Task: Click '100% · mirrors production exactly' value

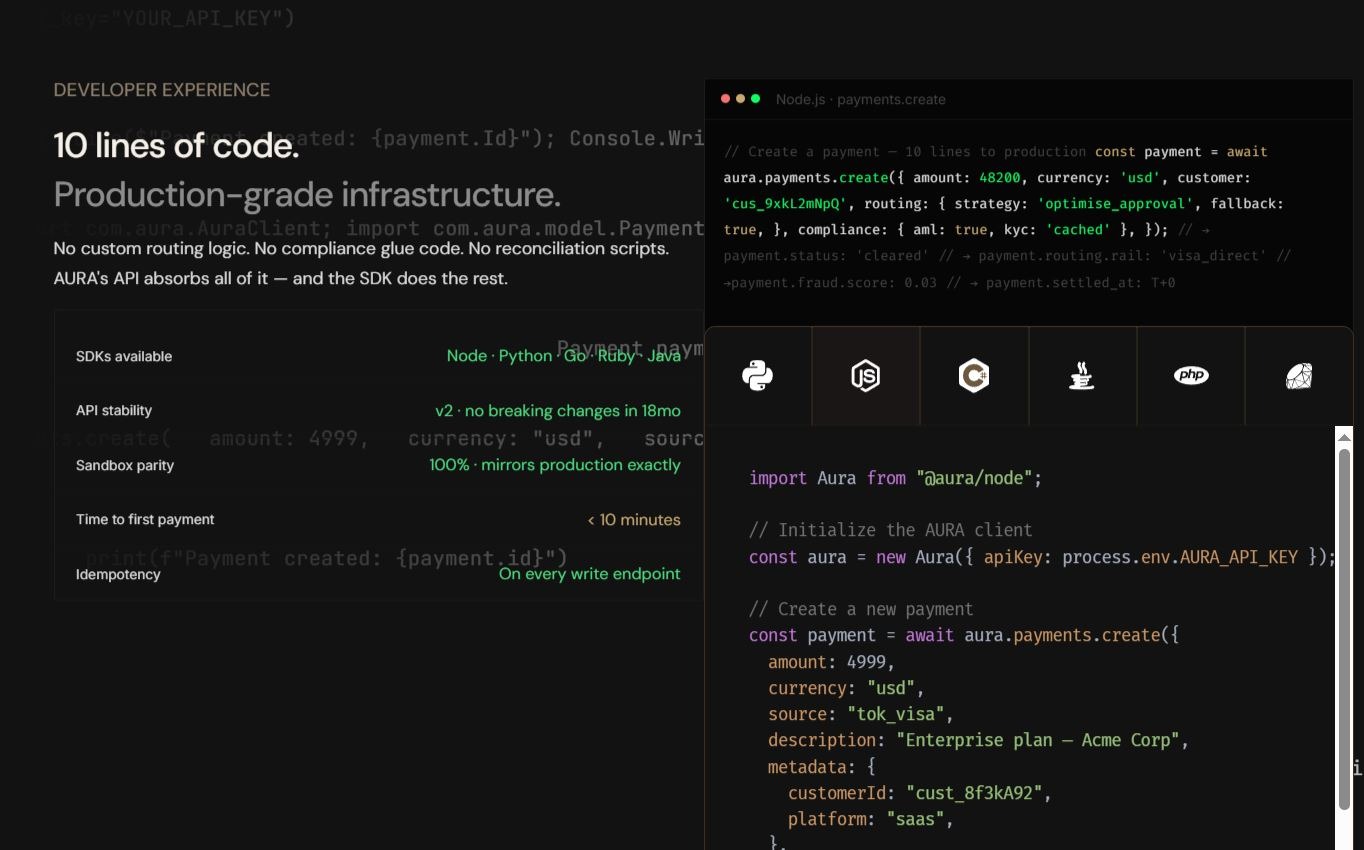Action: click(555, 465)
